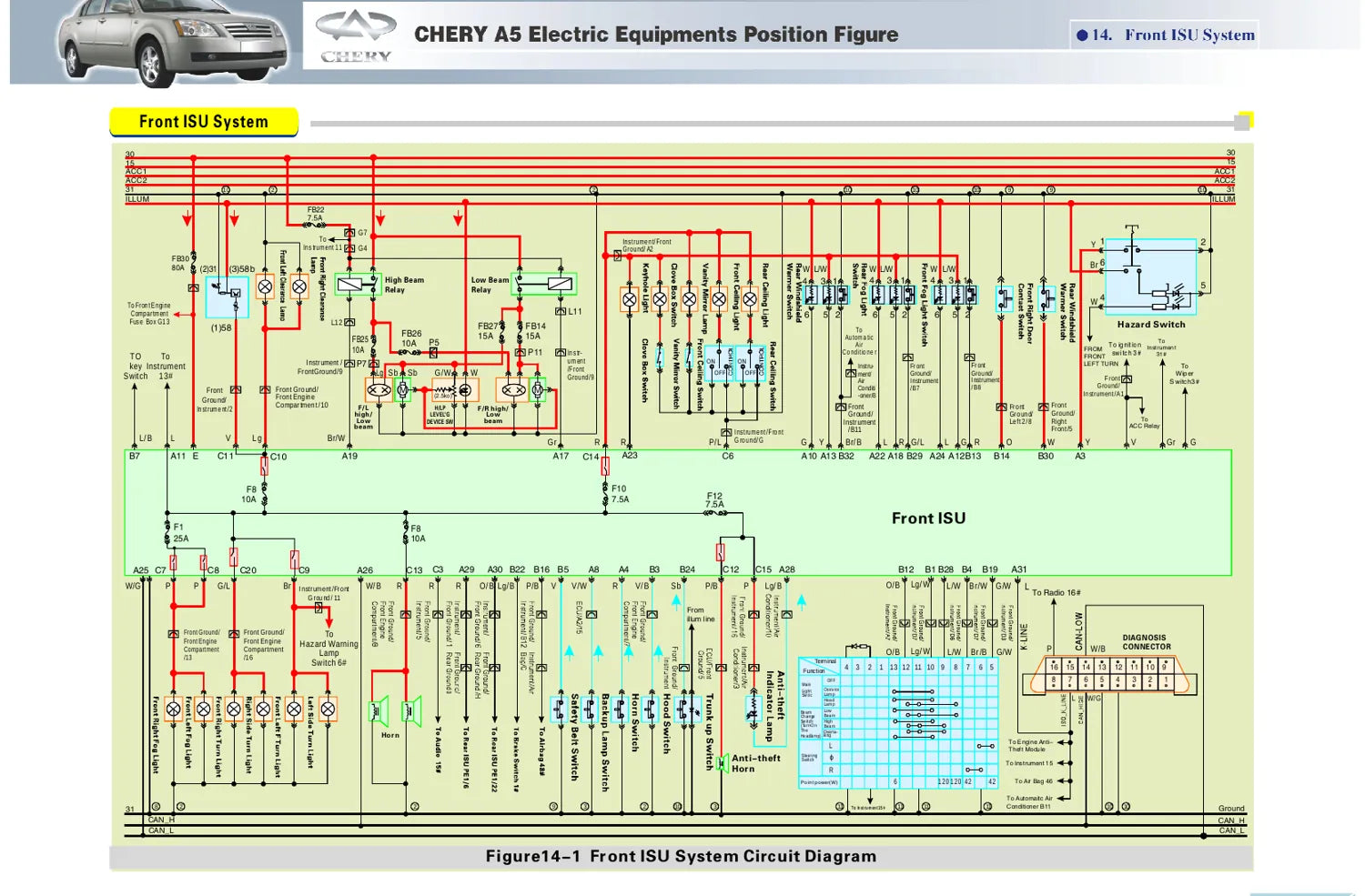
Task: Click the 'From illum line' label
Action: tap(700, 614)
